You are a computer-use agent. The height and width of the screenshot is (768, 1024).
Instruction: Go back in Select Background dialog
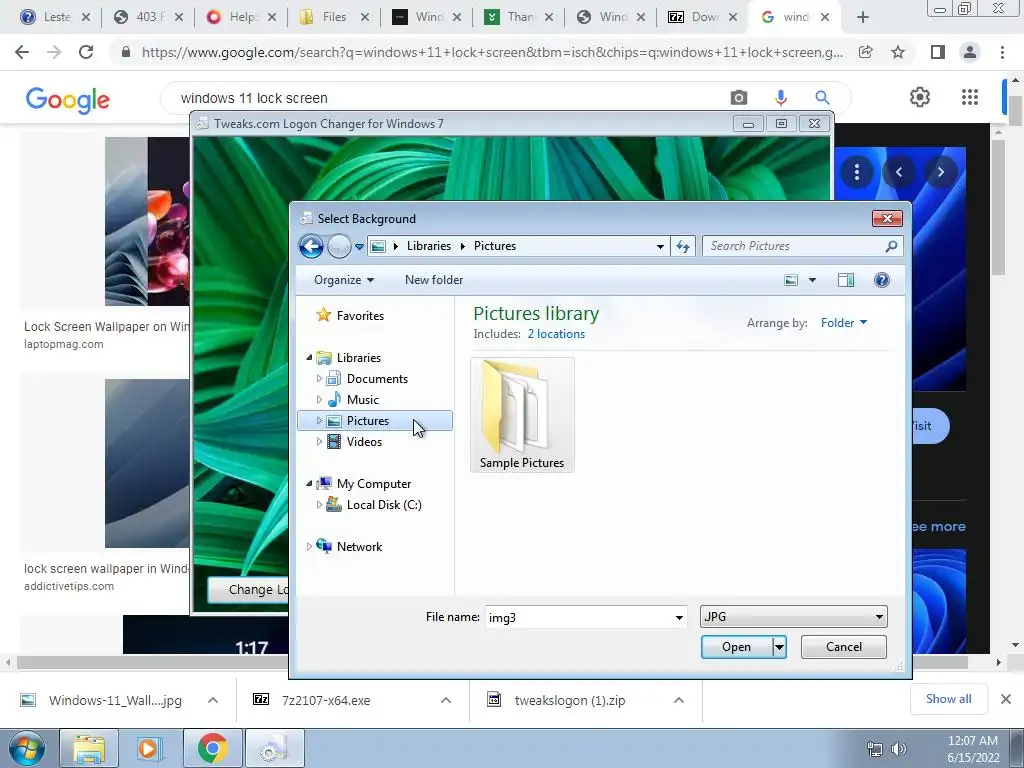tap(312, 246)
